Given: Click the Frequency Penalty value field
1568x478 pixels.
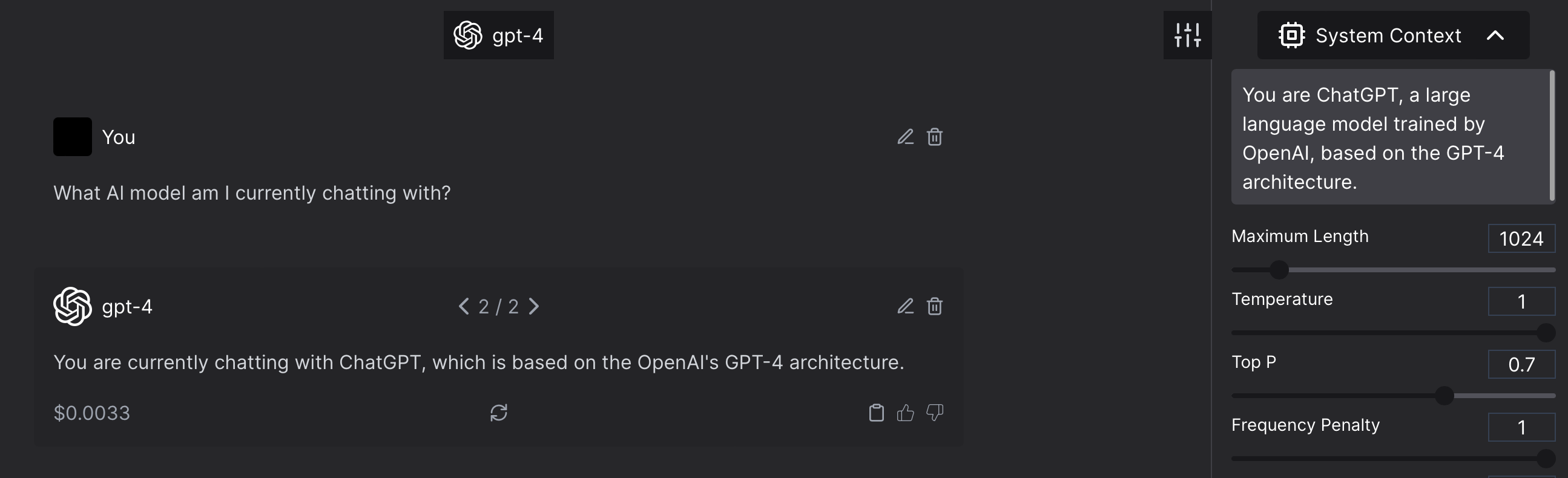Looking at the screenshot, I should coord(1521,427).
